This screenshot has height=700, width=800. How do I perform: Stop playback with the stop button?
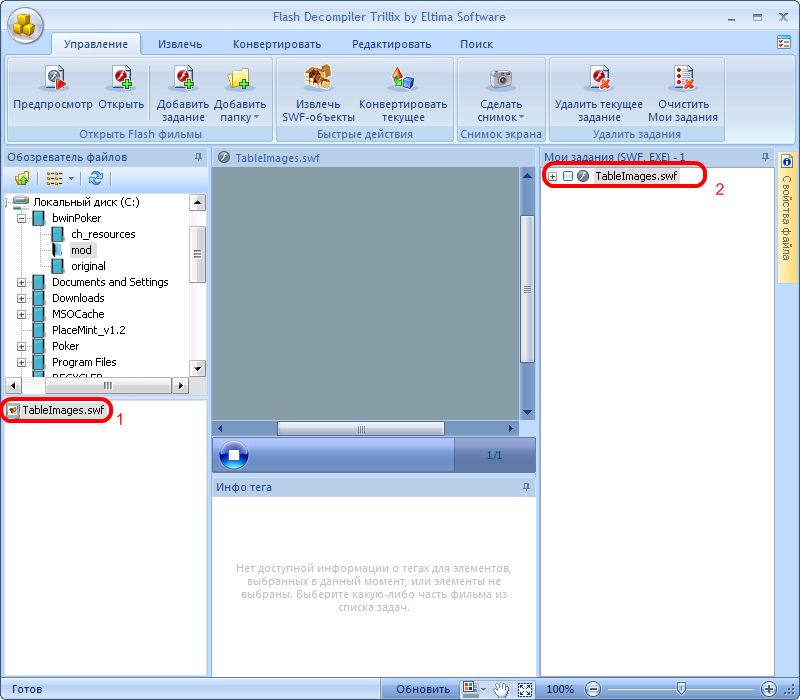tap(234, 455)
